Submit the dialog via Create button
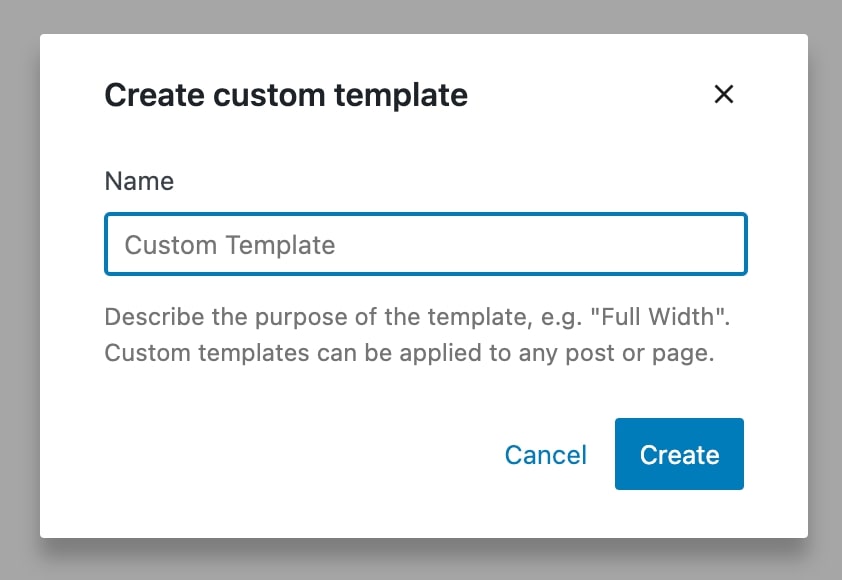Image resolution: width=842 pixels, height=580 pixels. tap(679, 455)
